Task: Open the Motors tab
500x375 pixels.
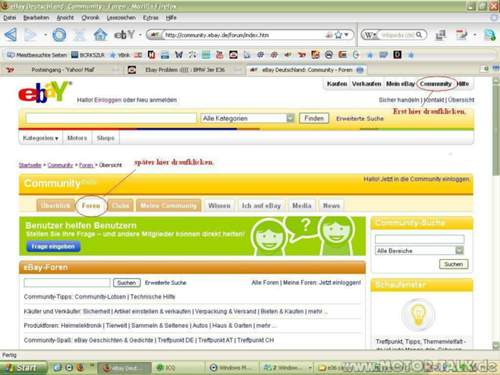Action: coord(77,138)
